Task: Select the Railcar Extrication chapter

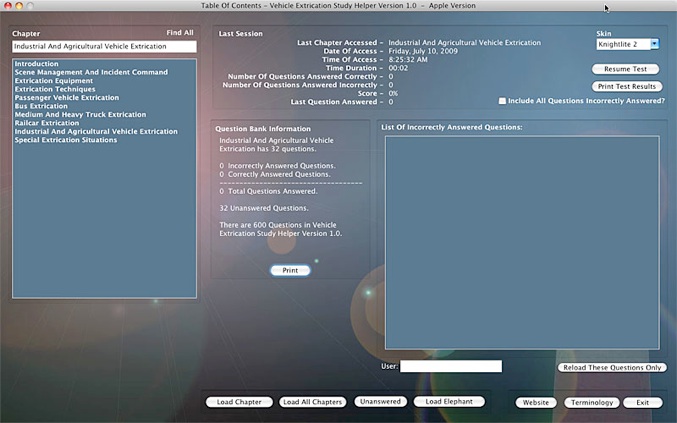Action: [47, 123]
